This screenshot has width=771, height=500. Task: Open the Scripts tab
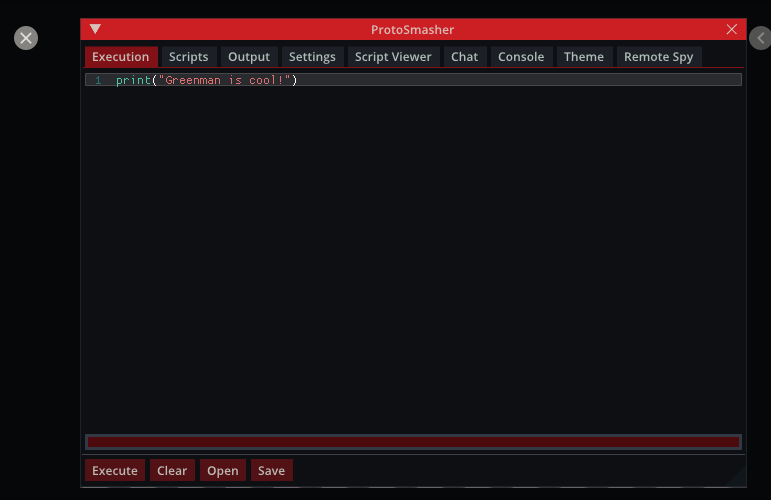(189, 57)
